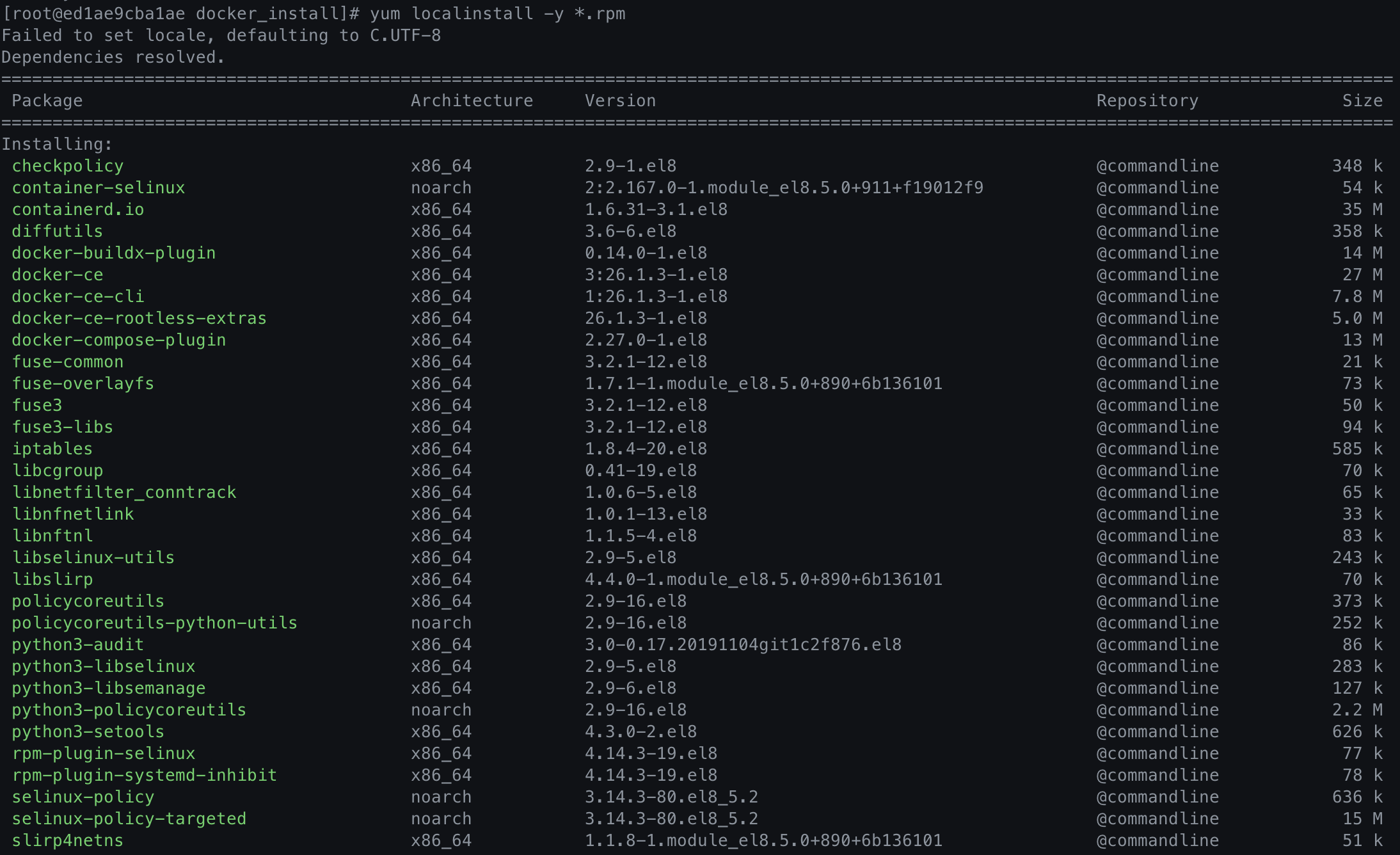Click the container-selinux package entry
The image size is (1400, 855).
tap(99, 188)
